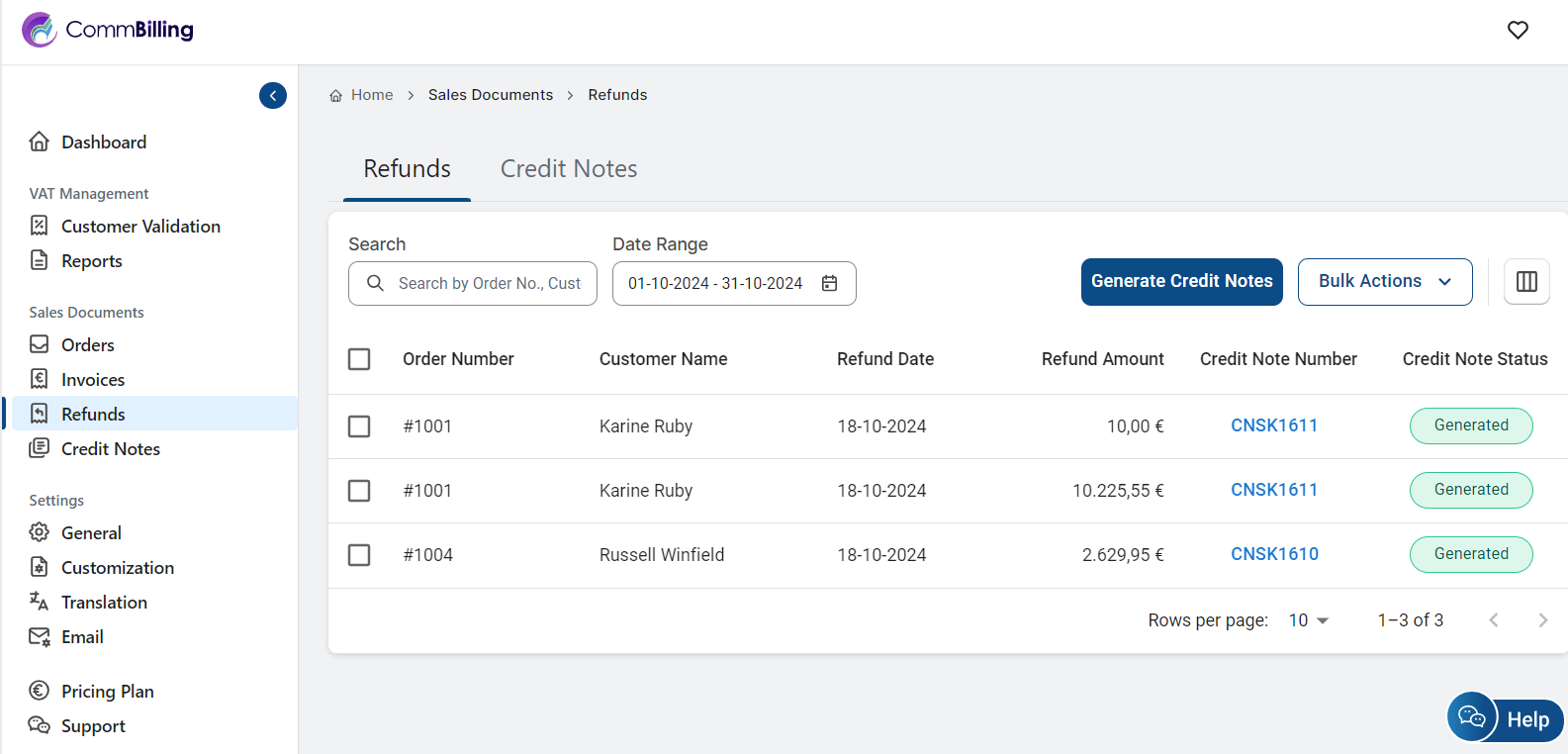The height and width of the screenshot is (754, 1568).
Task: Select the 10,00 € refund row checkbox
Action: [359, 426]
